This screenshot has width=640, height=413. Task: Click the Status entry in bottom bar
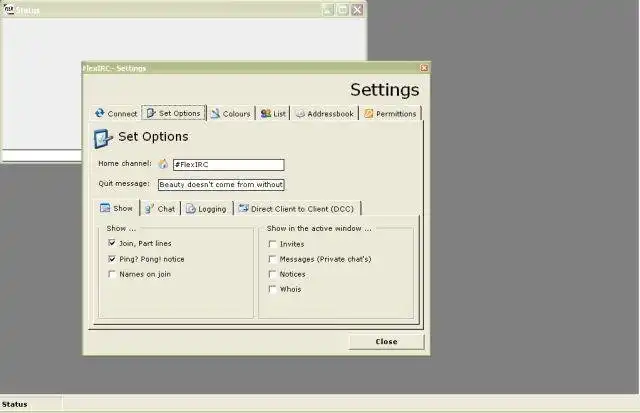point(31,404)
